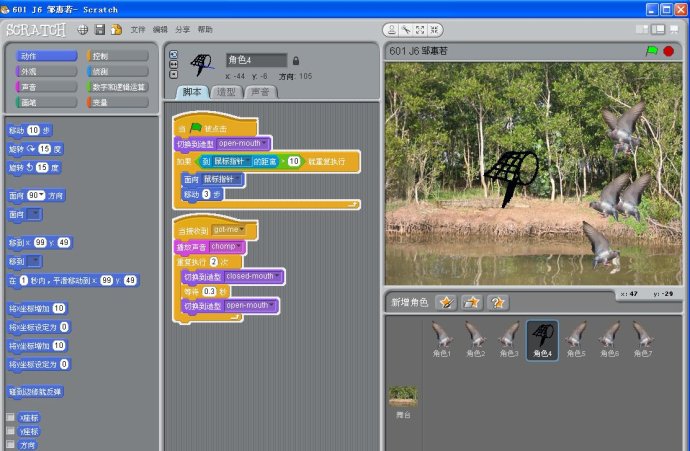Switch to small stage view mode

[x=642, y=29]
